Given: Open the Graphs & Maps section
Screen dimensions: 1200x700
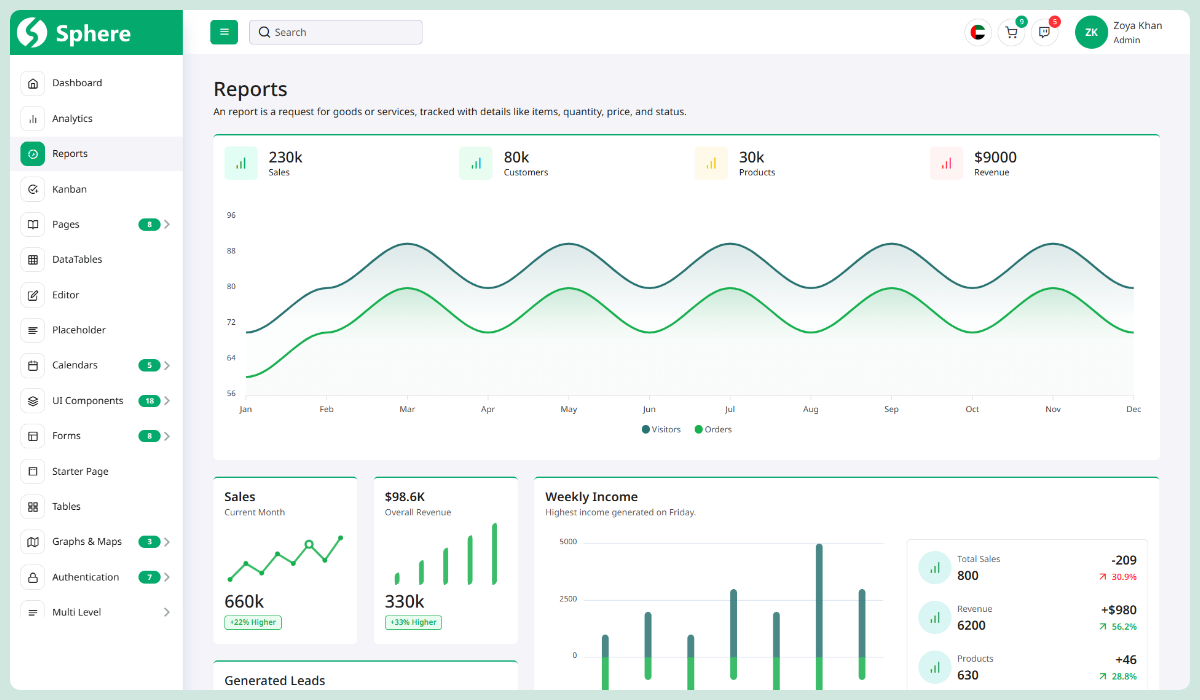Looking at the screenshot, I should click(86, 541).
